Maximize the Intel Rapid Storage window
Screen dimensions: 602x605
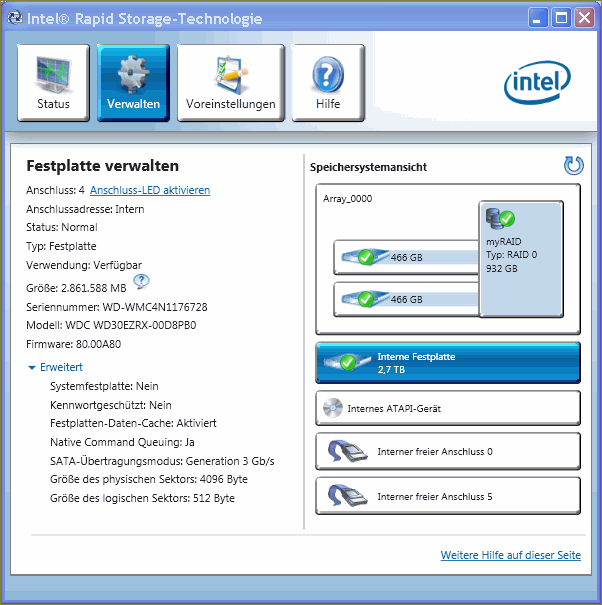pyautogui.click(x=561, y=18)
